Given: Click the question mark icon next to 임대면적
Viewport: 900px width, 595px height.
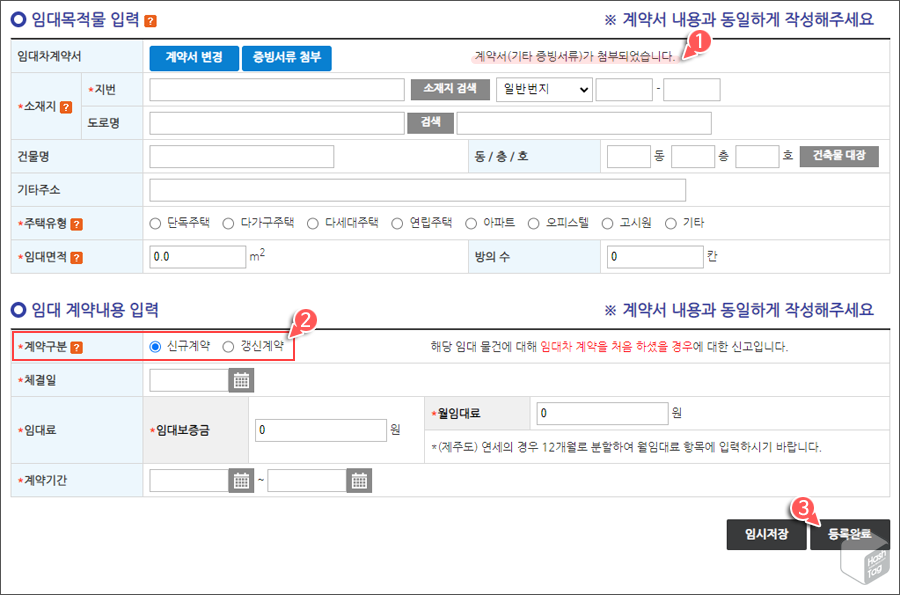Looking at the screenshot, I should pyautogui.click(x=75, y=257).
